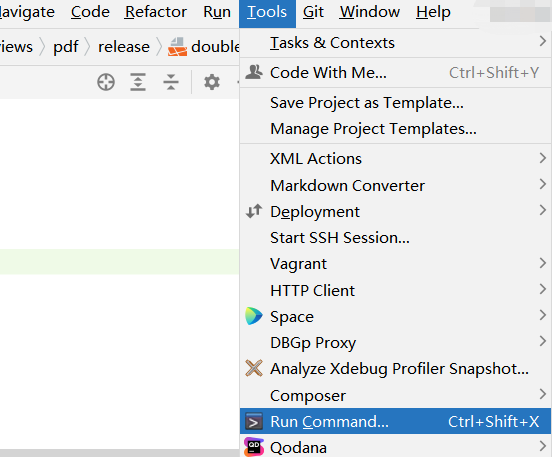Expand DBGp Proxy submenu arrow

[x=542, y=341]
